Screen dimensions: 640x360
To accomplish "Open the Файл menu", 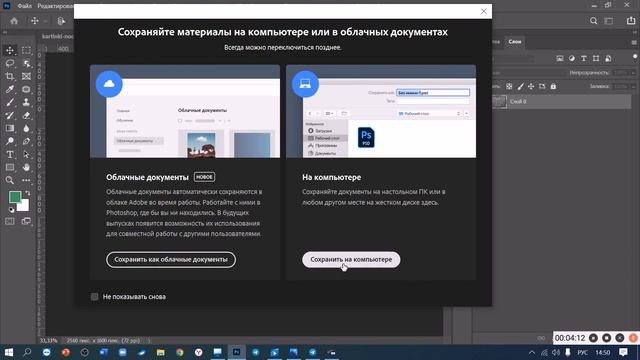I will [x=24, y=6].
